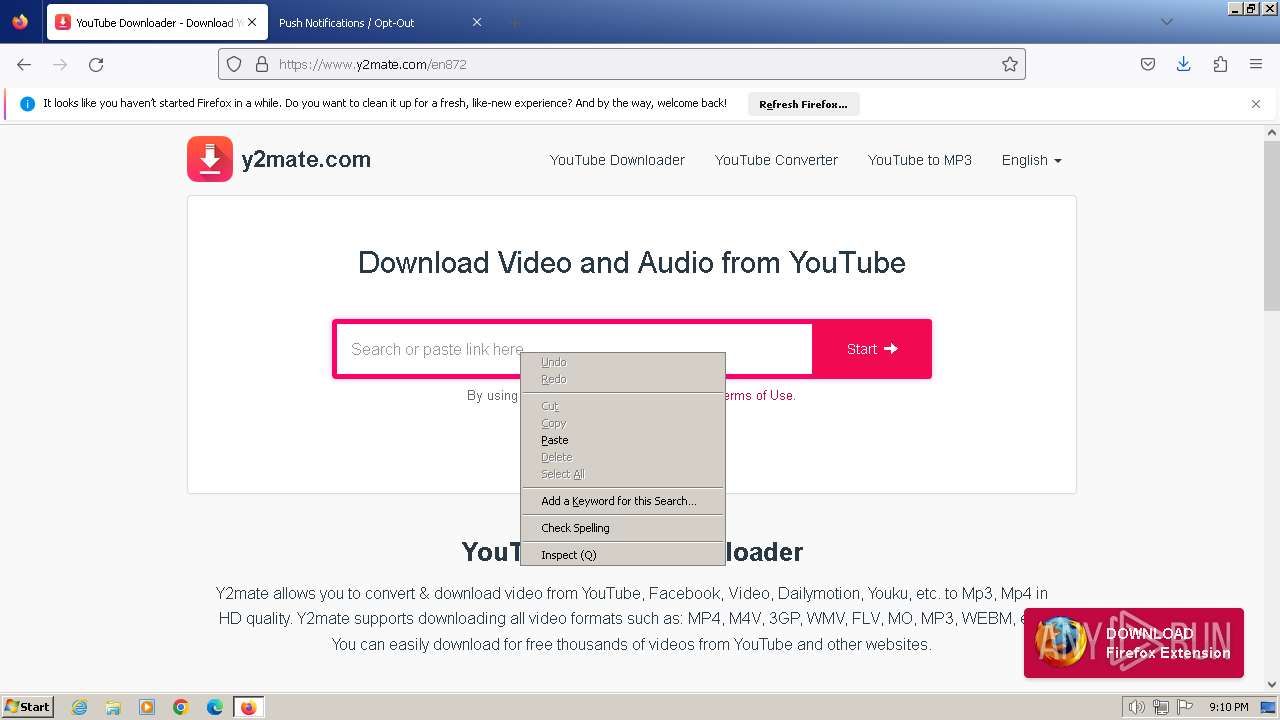This screenshot has height=720, width=1280.
Task: Close the Push Notifications tab
Action: click(x=477, y=22)
